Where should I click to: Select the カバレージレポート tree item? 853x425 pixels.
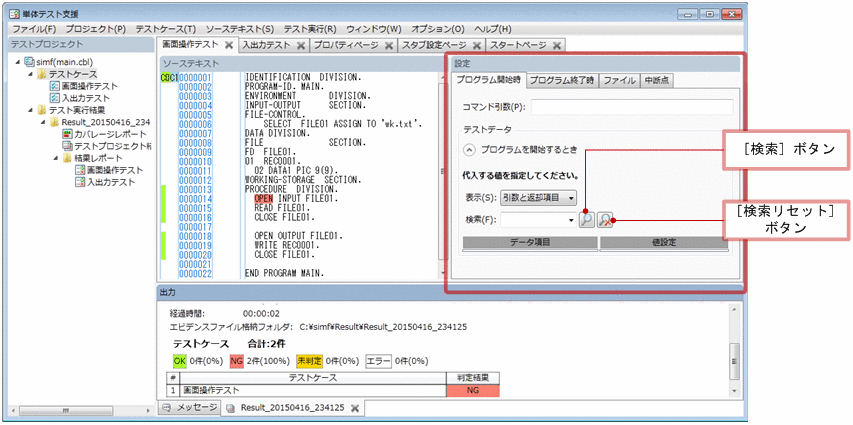tap(110, 134)
